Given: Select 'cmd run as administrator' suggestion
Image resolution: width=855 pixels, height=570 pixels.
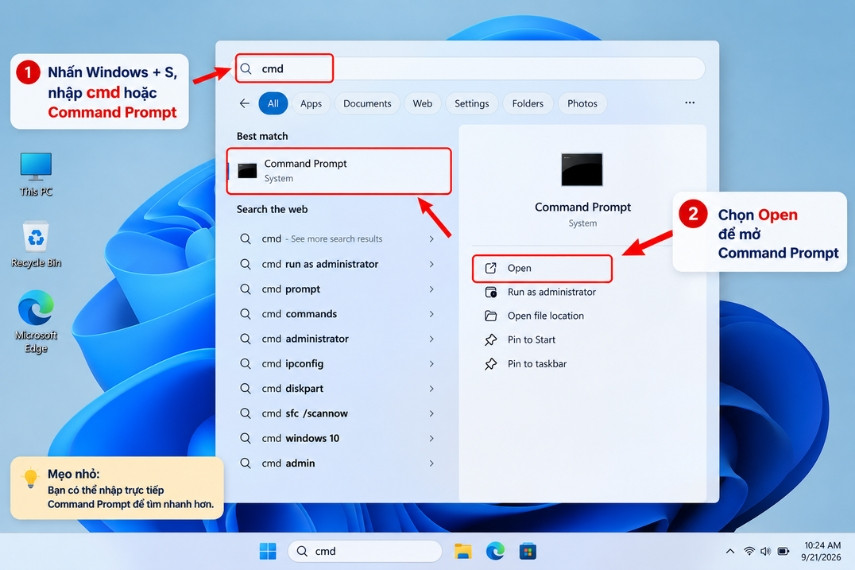Looking at the screenshot, I should coord(338,264).
